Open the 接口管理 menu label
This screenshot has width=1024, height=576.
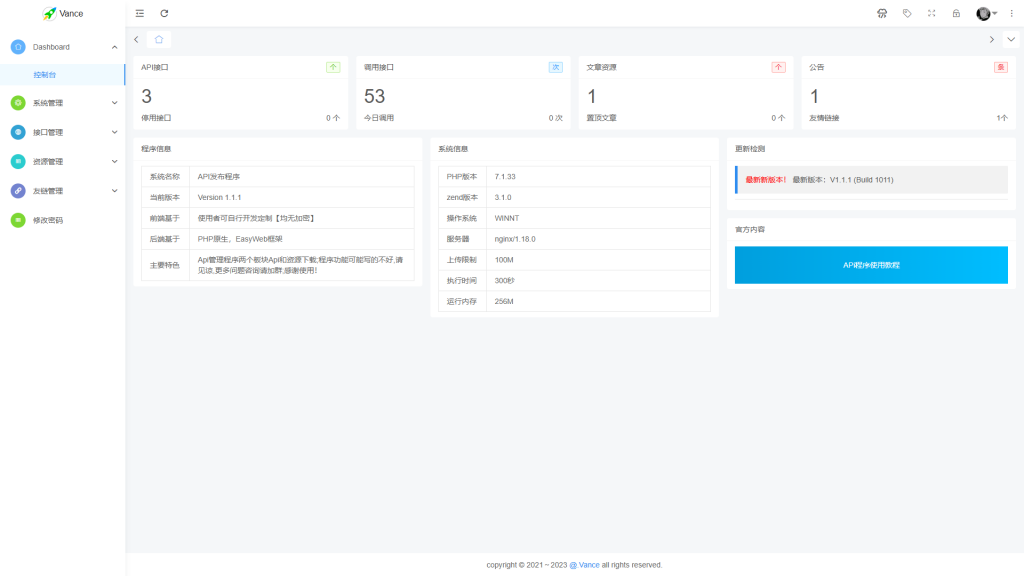coord(48,133)
